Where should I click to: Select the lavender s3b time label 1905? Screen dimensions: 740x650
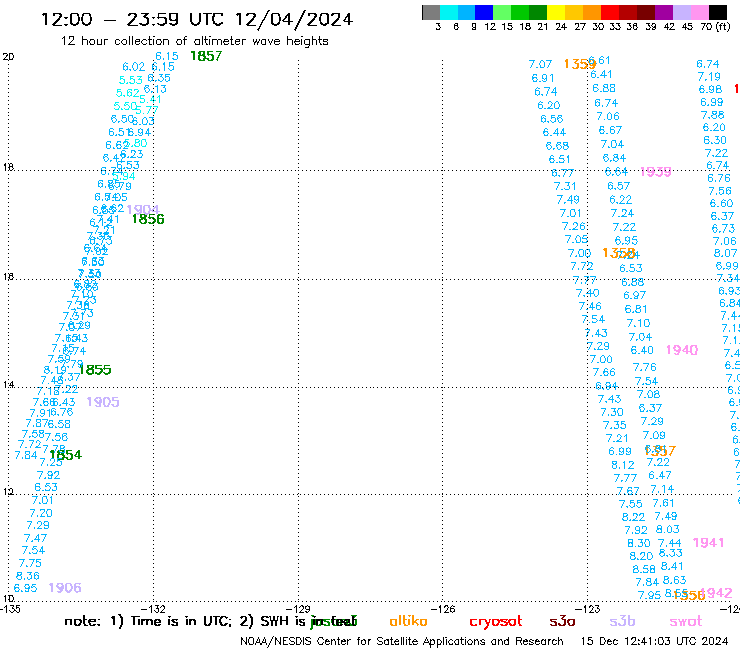[103, 402]
